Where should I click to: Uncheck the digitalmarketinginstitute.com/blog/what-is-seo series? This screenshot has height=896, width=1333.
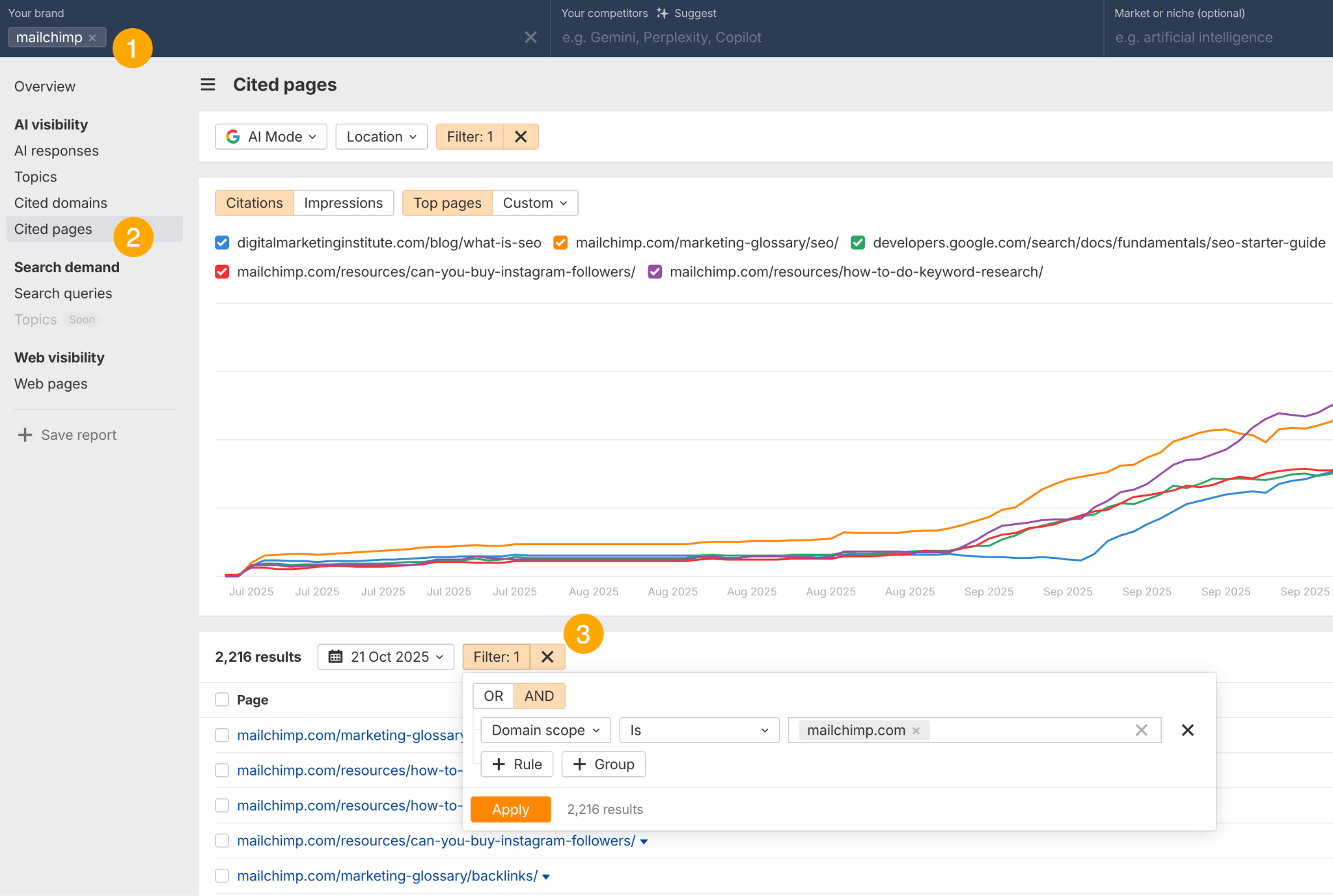click(x=222, y=242)
